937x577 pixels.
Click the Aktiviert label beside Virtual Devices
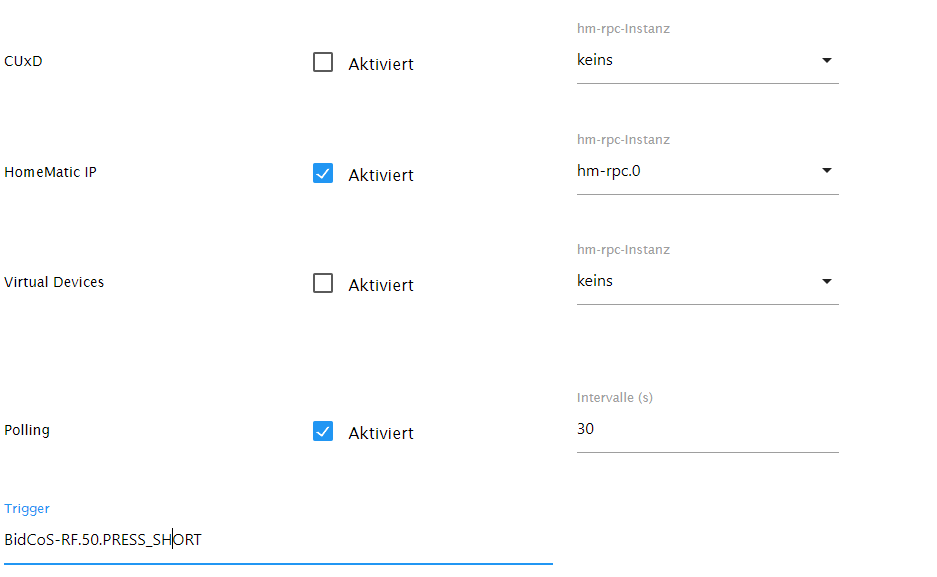click(380, 285)
